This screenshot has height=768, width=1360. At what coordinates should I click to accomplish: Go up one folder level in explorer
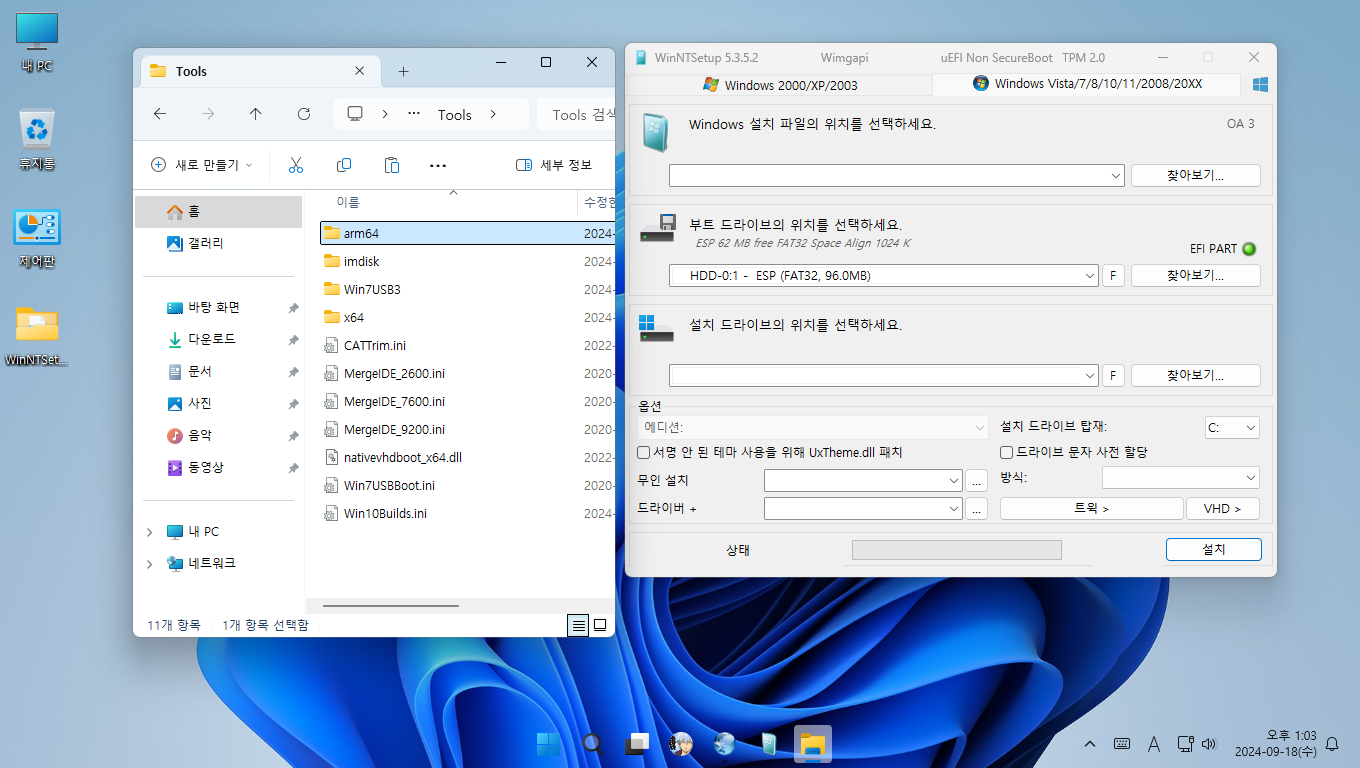tap(256, 114)
